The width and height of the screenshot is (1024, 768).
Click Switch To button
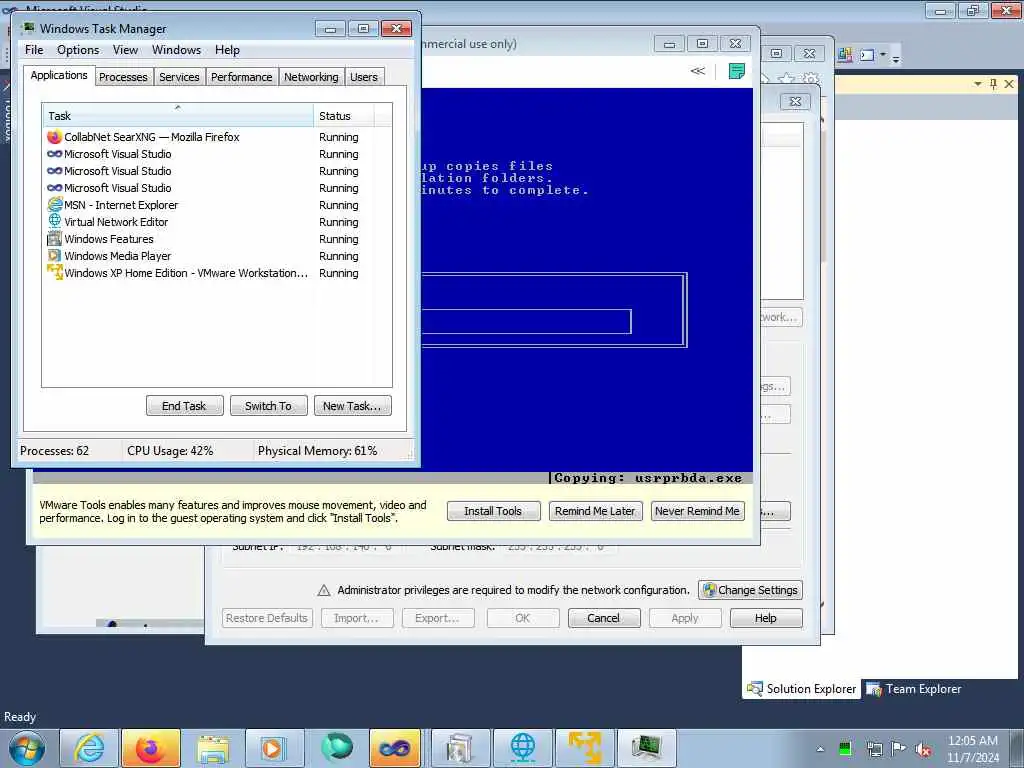(x=268, y=406)
